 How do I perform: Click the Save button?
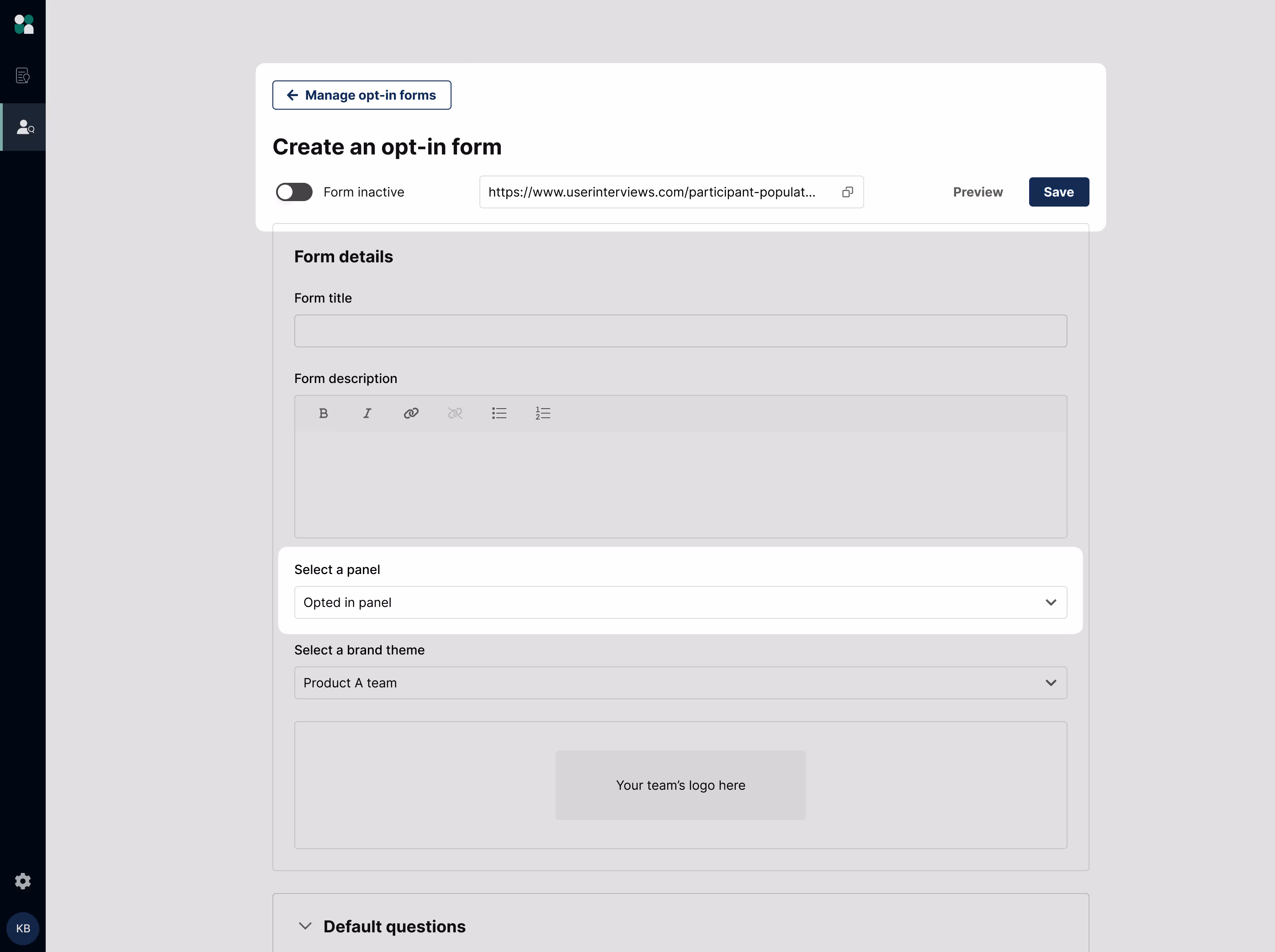[x=1058, y=192]
